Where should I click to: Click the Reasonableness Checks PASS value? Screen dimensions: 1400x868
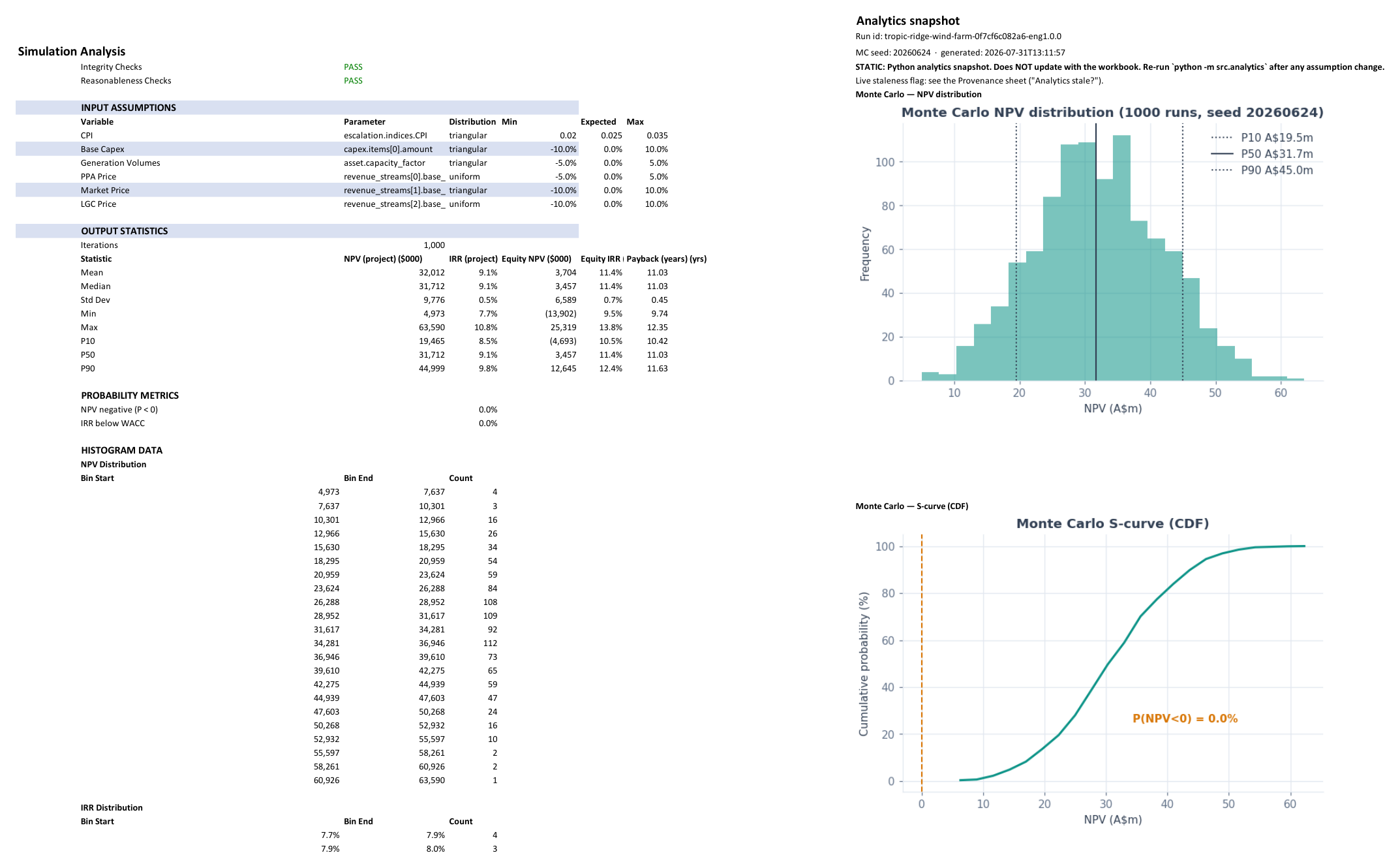pyautogui.click(x=353, y=81)
